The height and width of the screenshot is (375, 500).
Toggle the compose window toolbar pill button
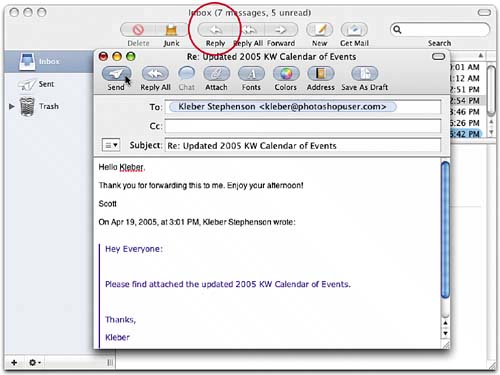(438, 57)
